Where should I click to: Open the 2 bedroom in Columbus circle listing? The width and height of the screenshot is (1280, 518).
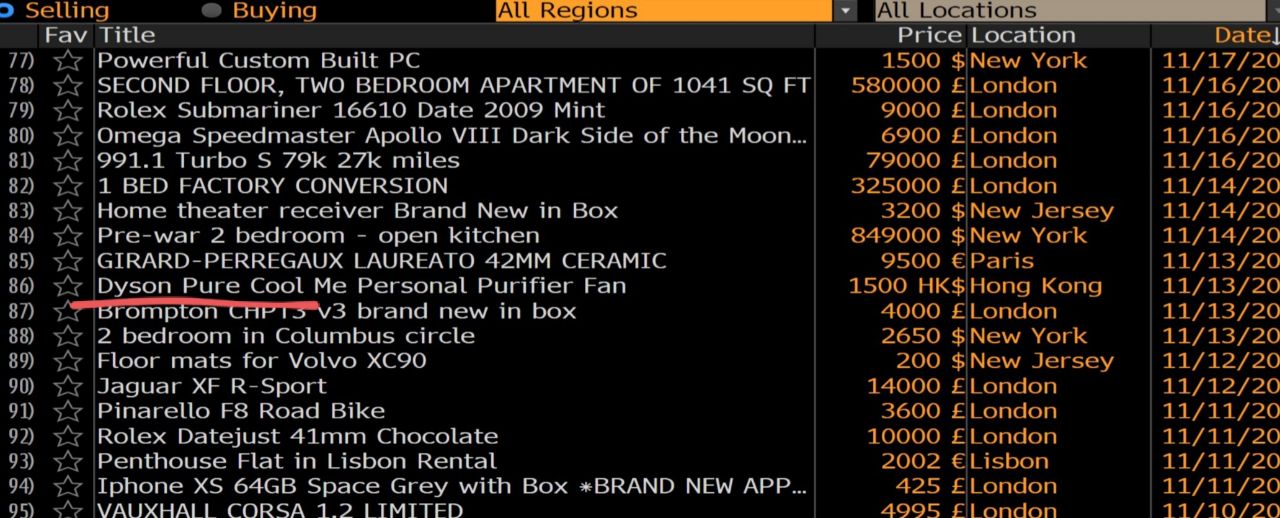coord(285,336)
